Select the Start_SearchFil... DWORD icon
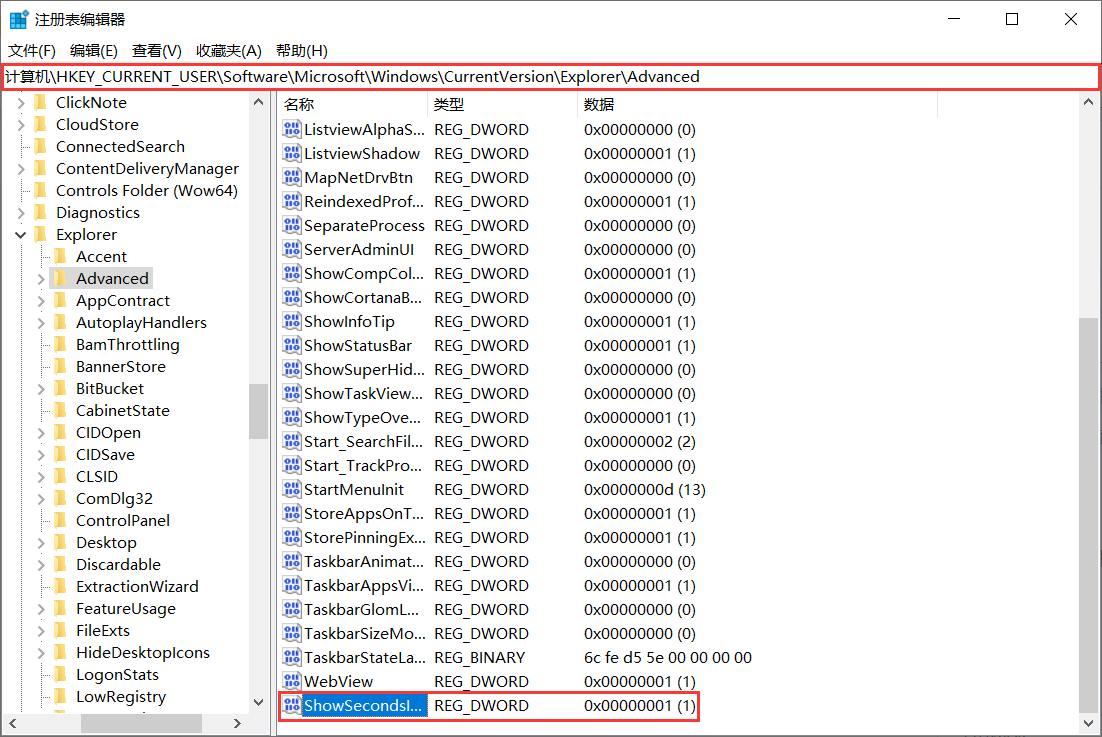 [292, 441]
